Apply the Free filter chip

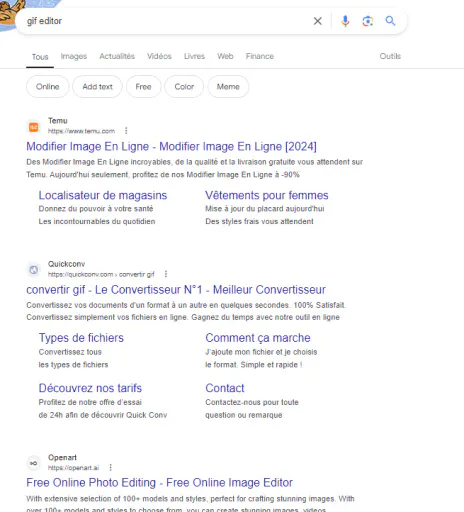tap(143, 87)
